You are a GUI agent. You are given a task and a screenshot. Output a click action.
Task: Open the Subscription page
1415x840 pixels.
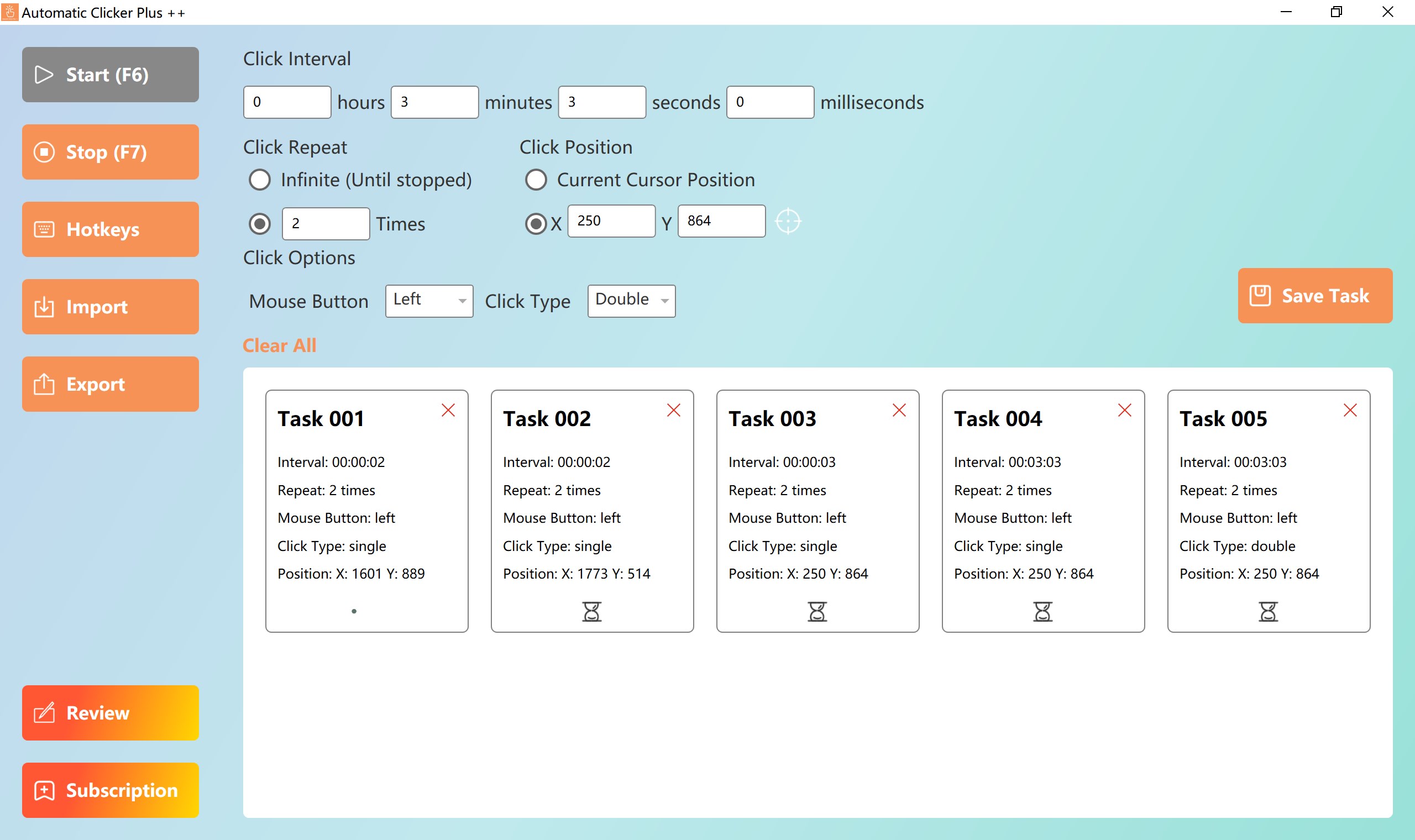(x=111, y=790)
